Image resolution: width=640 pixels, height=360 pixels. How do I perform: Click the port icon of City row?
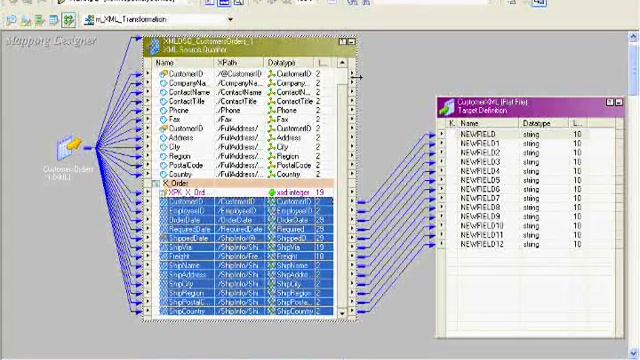pos(163,147)
